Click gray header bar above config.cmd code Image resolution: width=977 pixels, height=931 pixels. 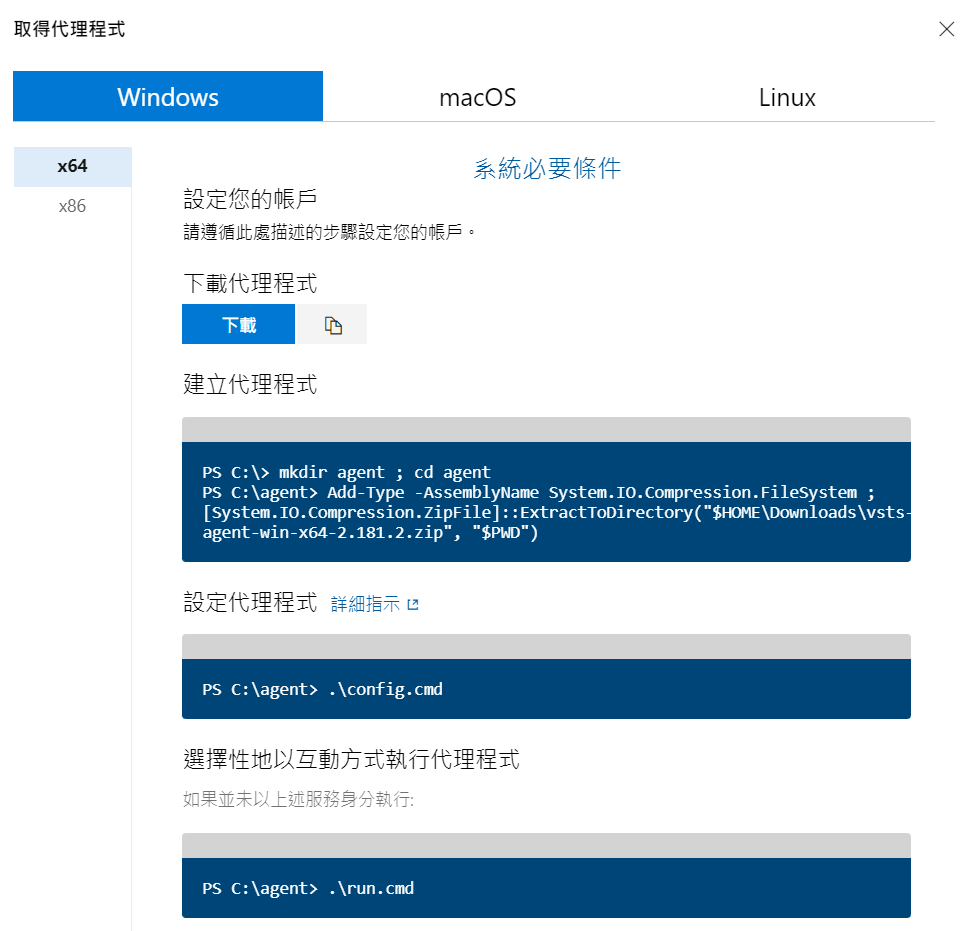(x=546, y=646)
